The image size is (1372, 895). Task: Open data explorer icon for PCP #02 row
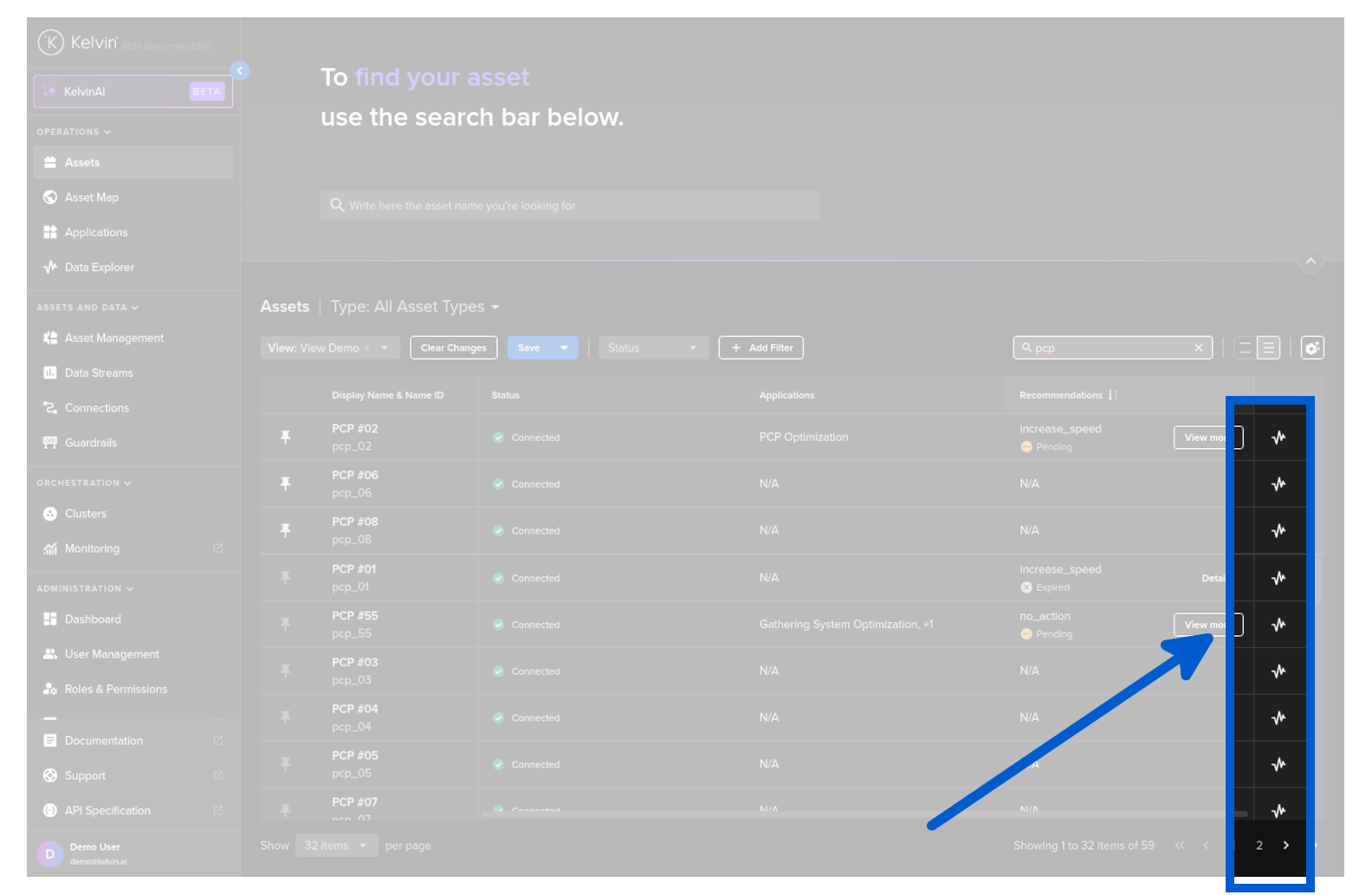[1278, 438]
